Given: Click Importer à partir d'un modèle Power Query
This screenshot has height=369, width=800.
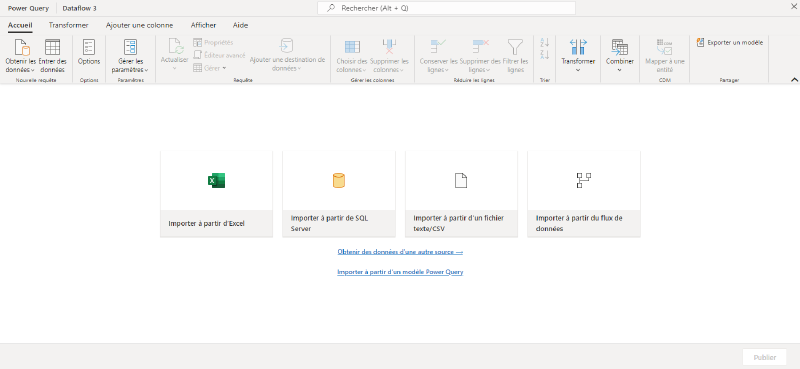Looking at the screenshot, I should (400, 272).
